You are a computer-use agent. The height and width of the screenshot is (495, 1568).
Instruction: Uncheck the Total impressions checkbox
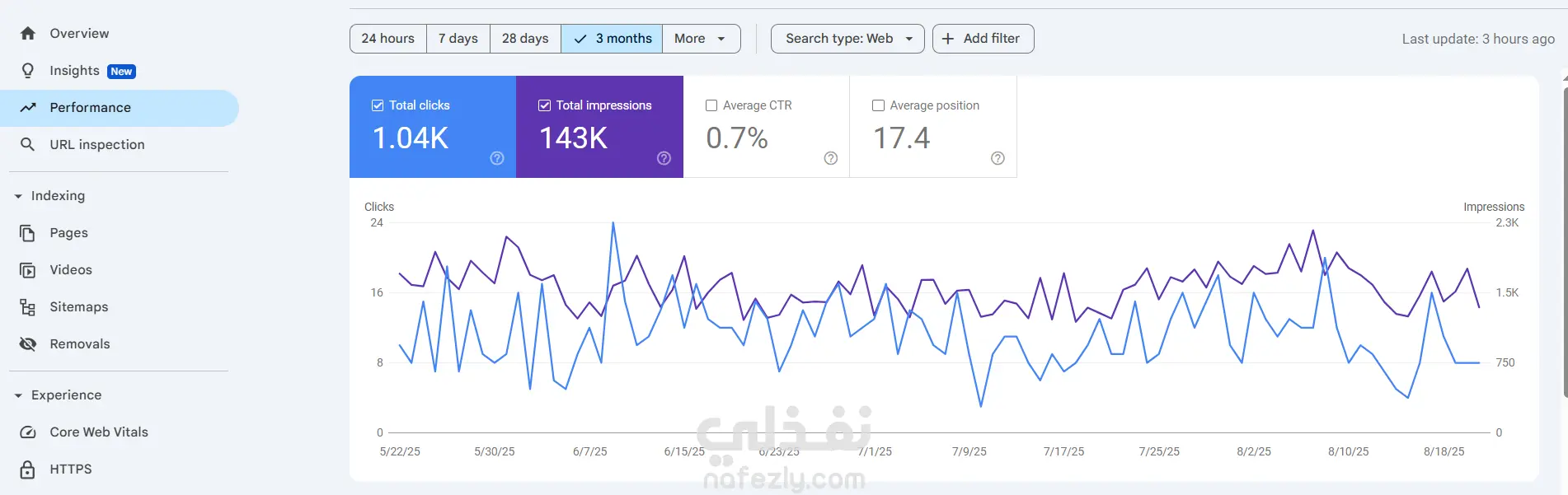544,105
